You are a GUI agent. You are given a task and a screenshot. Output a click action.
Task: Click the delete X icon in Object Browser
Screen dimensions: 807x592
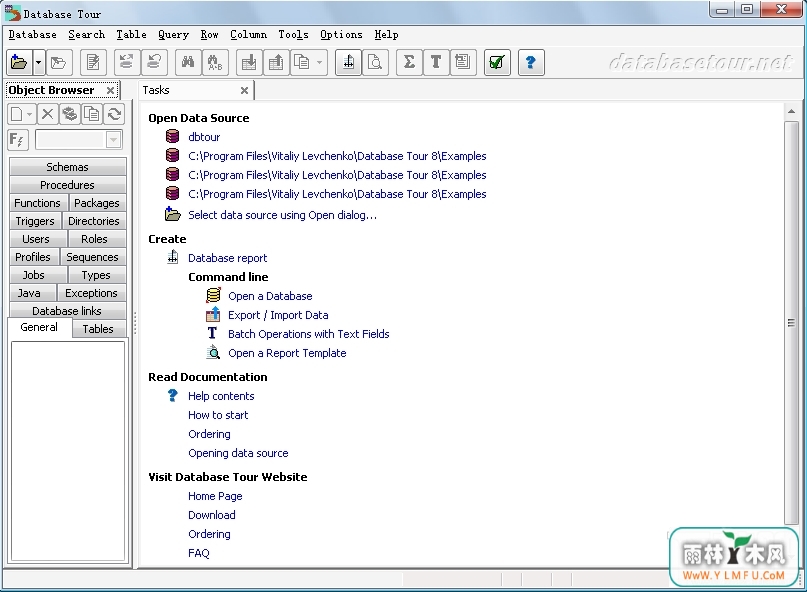47,114
